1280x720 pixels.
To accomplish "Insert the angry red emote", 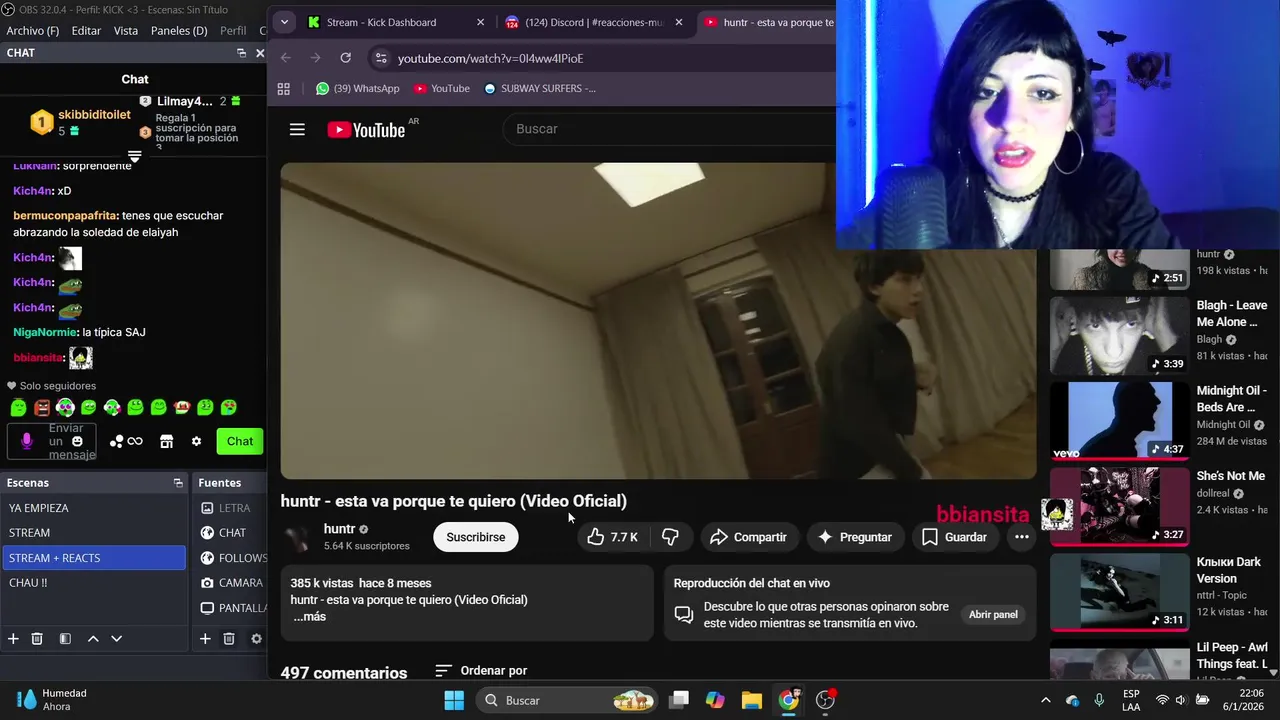I will 42,408.
